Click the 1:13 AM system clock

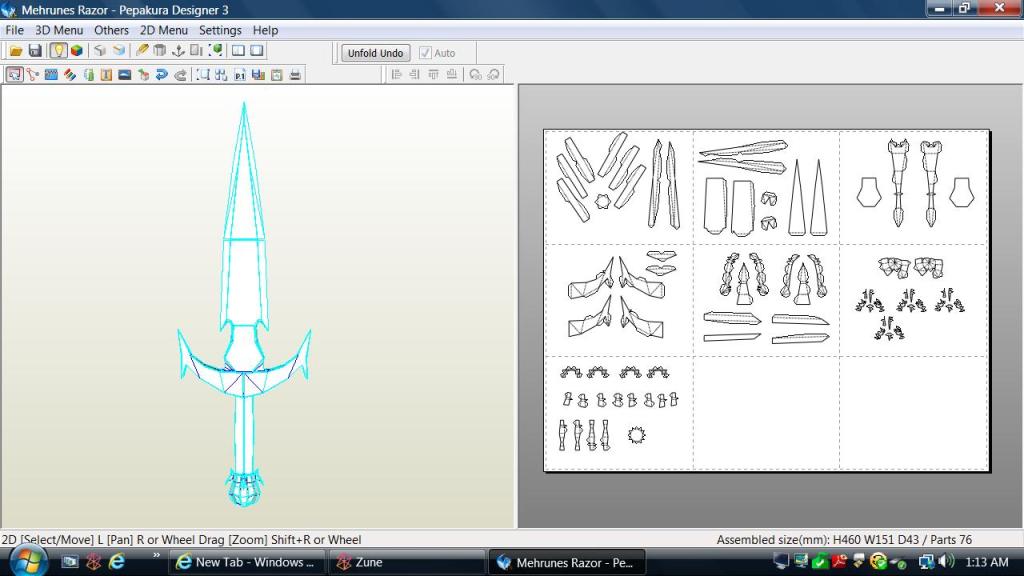(987, 562)
